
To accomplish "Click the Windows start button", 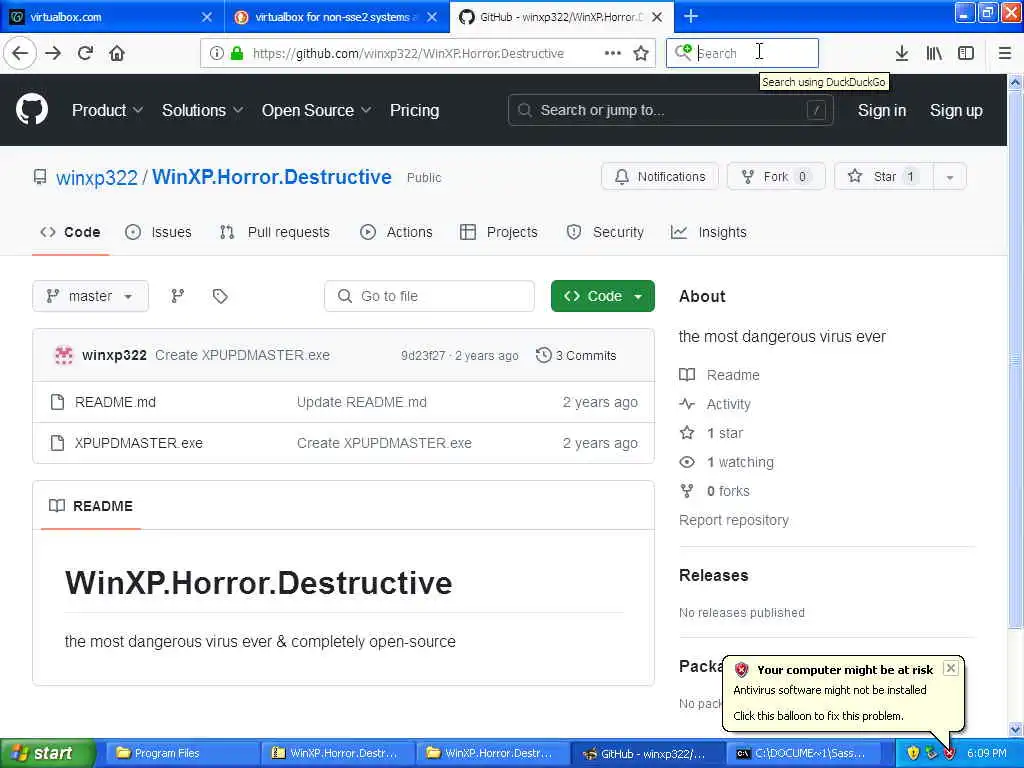I will [x=47, y=753].
